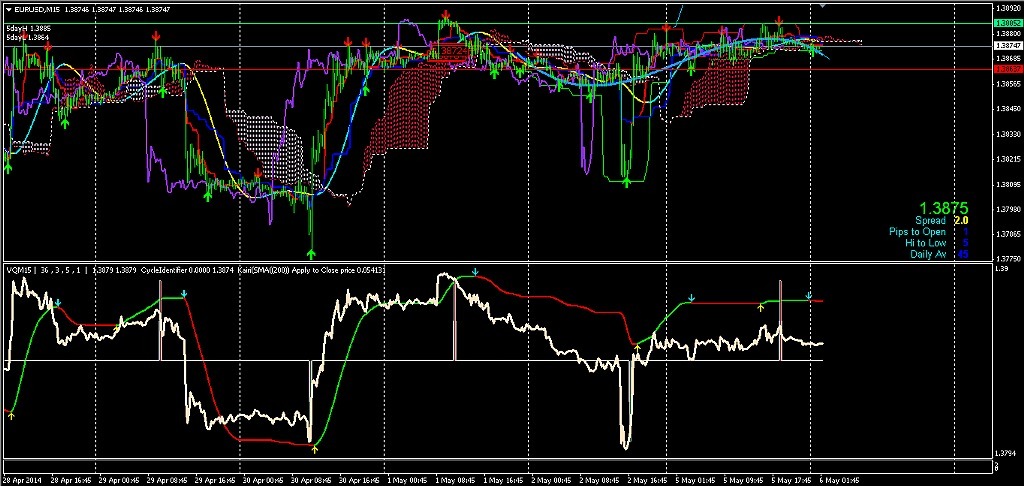Select the red sell arrow above 1 May peak
The width and height of the screenshot is (1024, 486).
coord(444,17)
